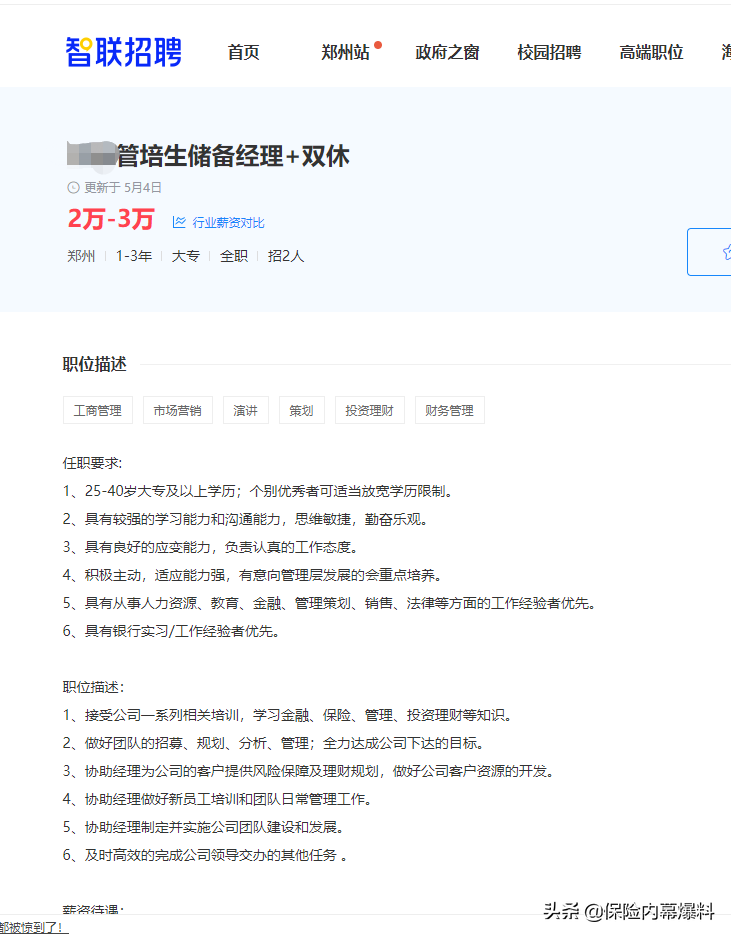Click the 智联招聘 logo
The width and height of the screenshot is (731, 937).
point(124,52)
